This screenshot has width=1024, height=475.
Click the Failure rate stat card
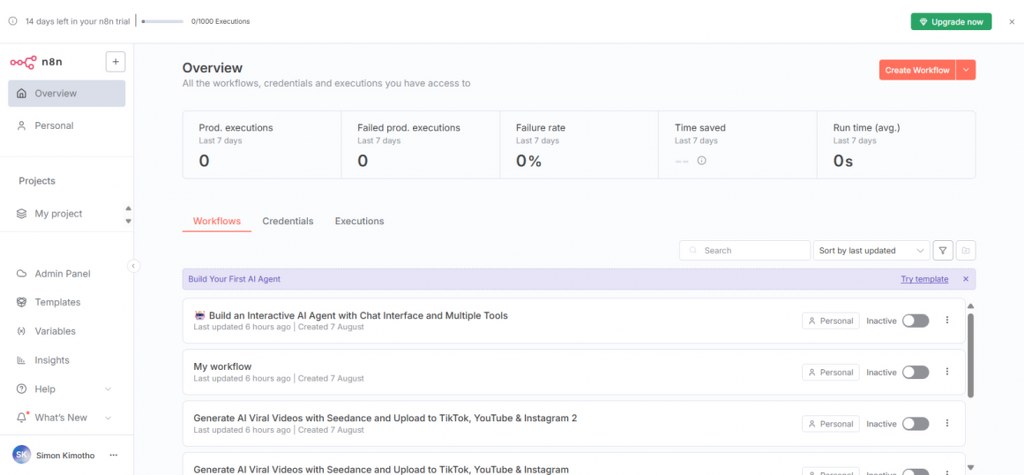tap(579, 144)
